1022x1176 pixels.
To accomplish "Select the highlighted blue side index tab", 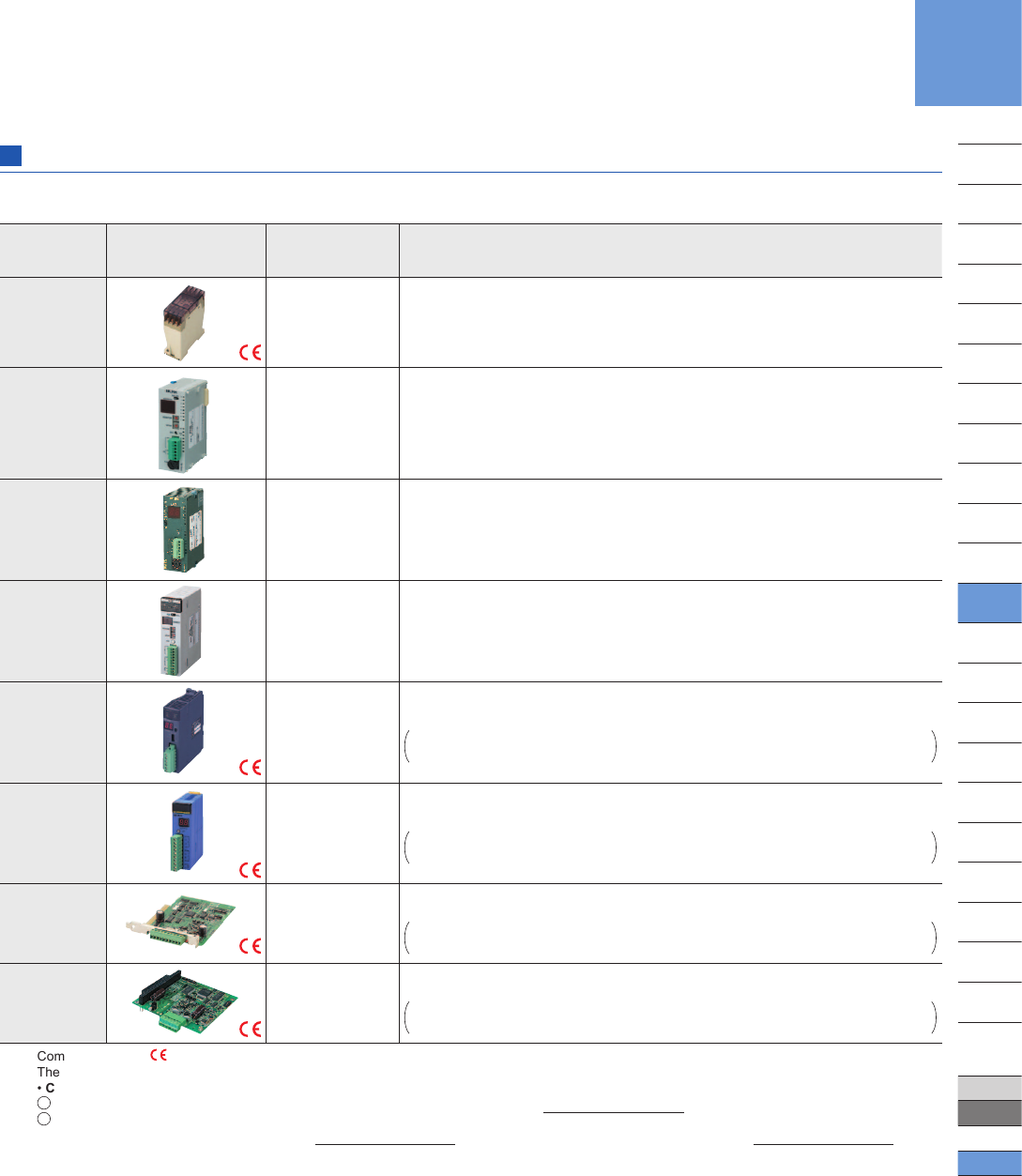I will pos(989,603).
